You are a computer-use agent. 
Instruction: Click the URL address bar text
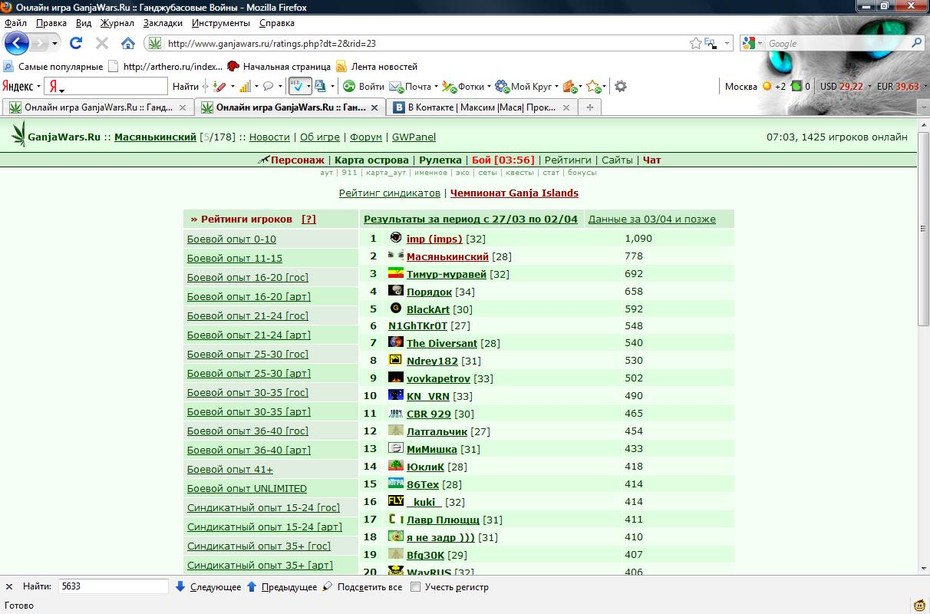pos(272,43)
